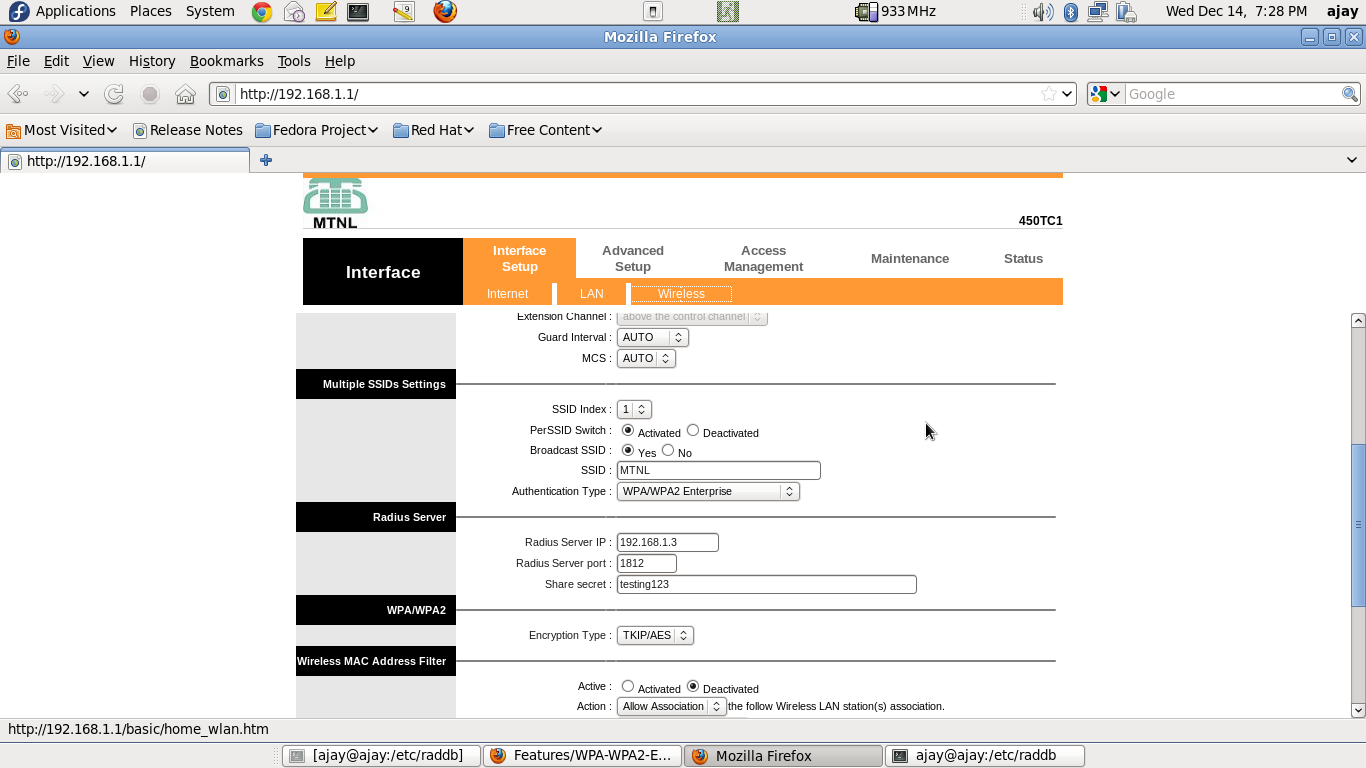Launch Google Chrome from top panel
Viewport: 1366px width, 768px height.
coord(261,12)
